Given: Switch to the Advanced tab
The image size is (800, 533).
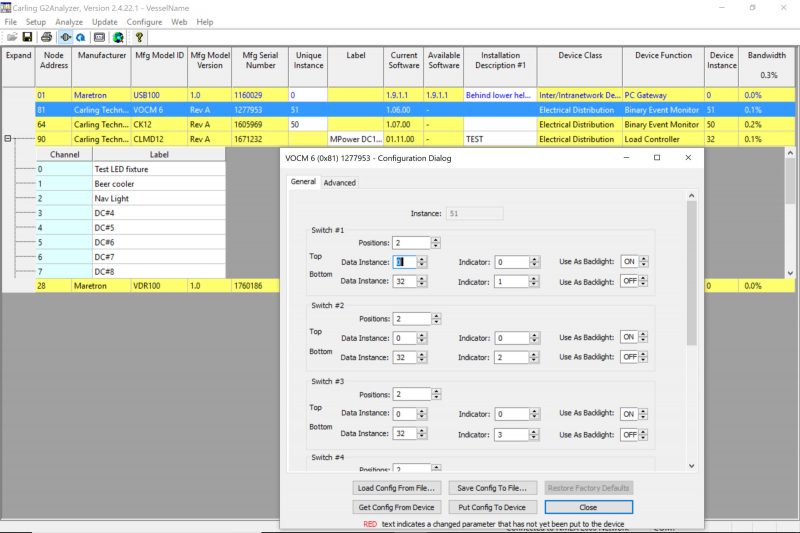Looking at the screenshot, I should (339, 183).
